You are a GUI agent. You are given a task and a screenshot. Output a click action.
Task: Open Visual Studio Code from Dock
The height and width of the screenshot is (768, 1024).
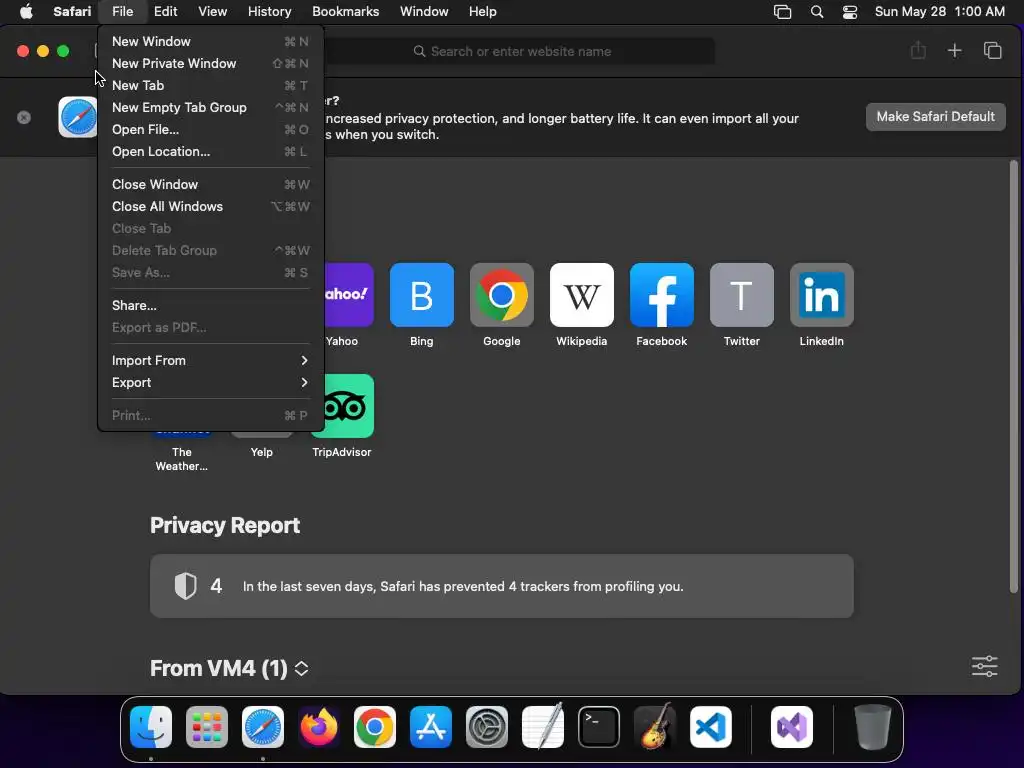[711, 727]
